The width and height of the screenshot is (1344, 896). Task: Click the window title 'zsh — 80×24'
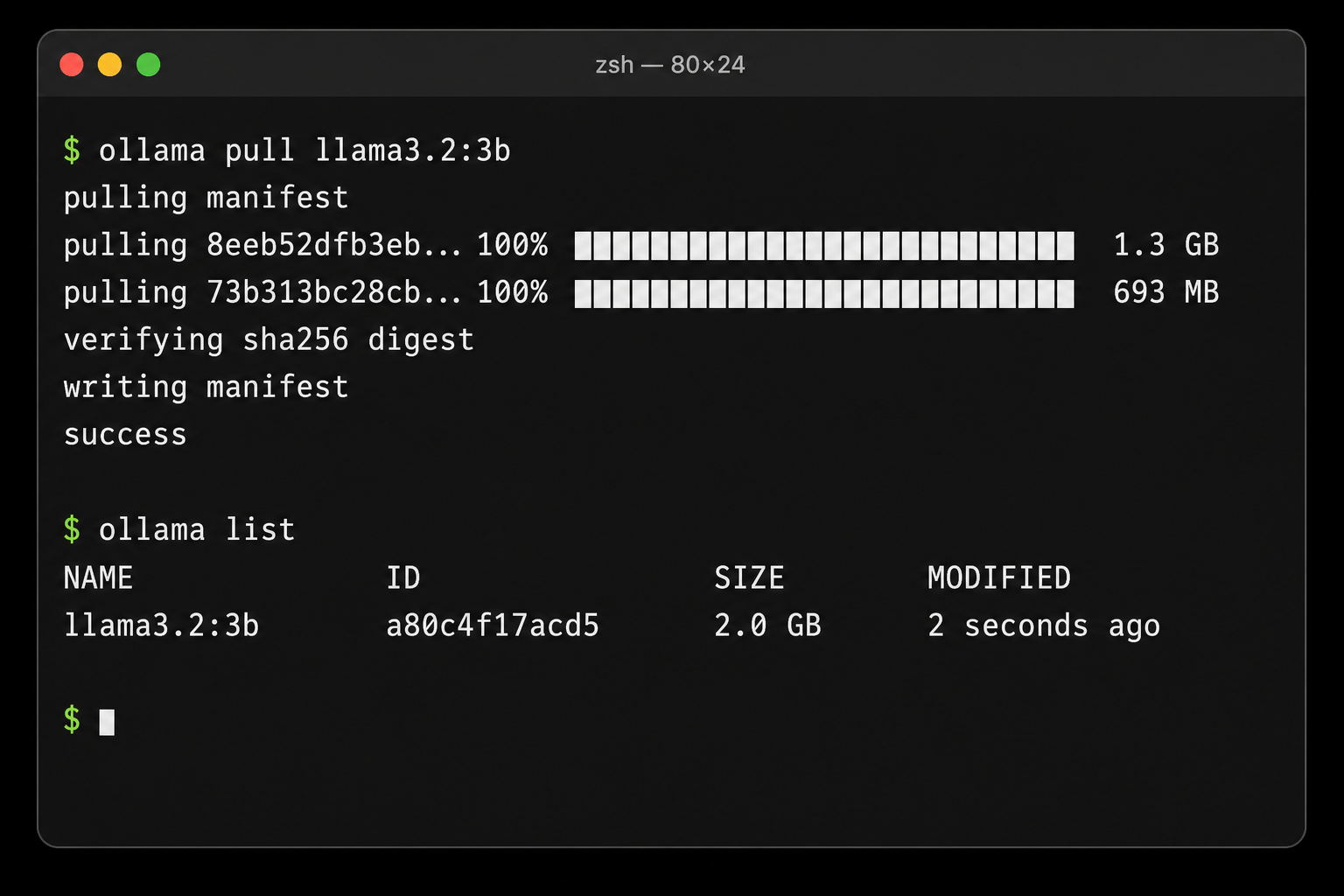[670, 65]
